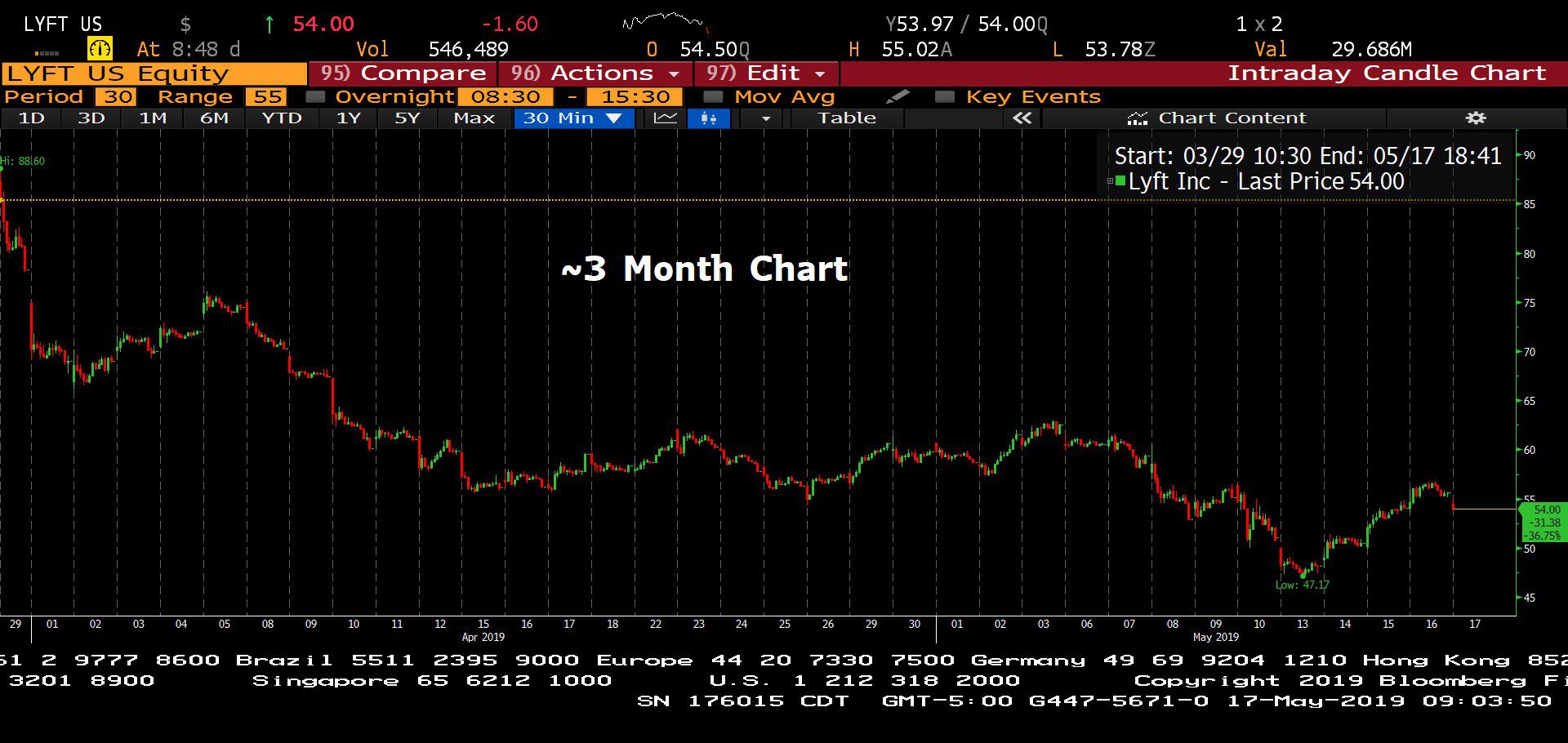This screenshot has height=743, width=1568.
Task: Click the 95) Compare button
Action: tap(403, 73)
